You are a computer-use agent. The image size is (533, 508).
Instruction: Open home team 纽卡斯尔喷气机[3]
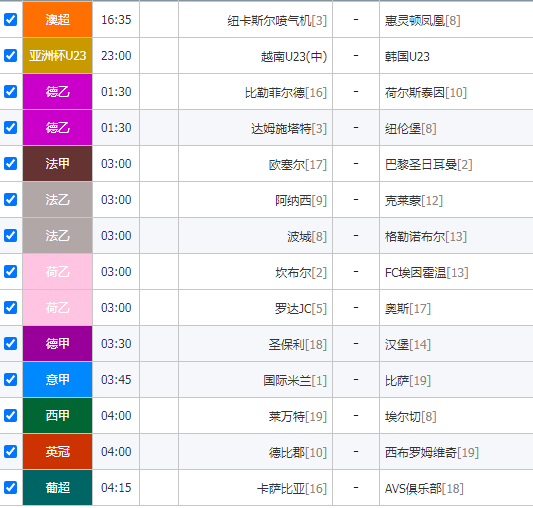(277, 21)
